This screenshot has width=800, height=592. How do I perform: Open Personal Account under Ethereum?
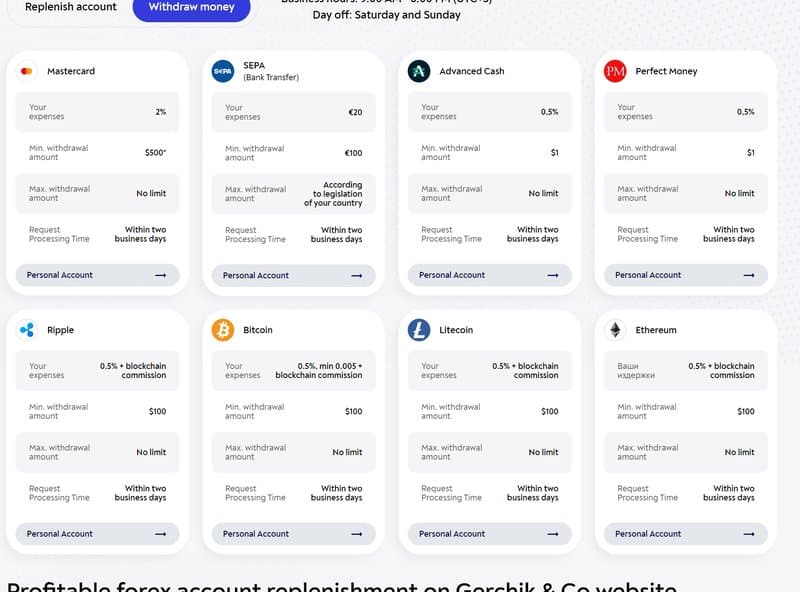(685, 534)
